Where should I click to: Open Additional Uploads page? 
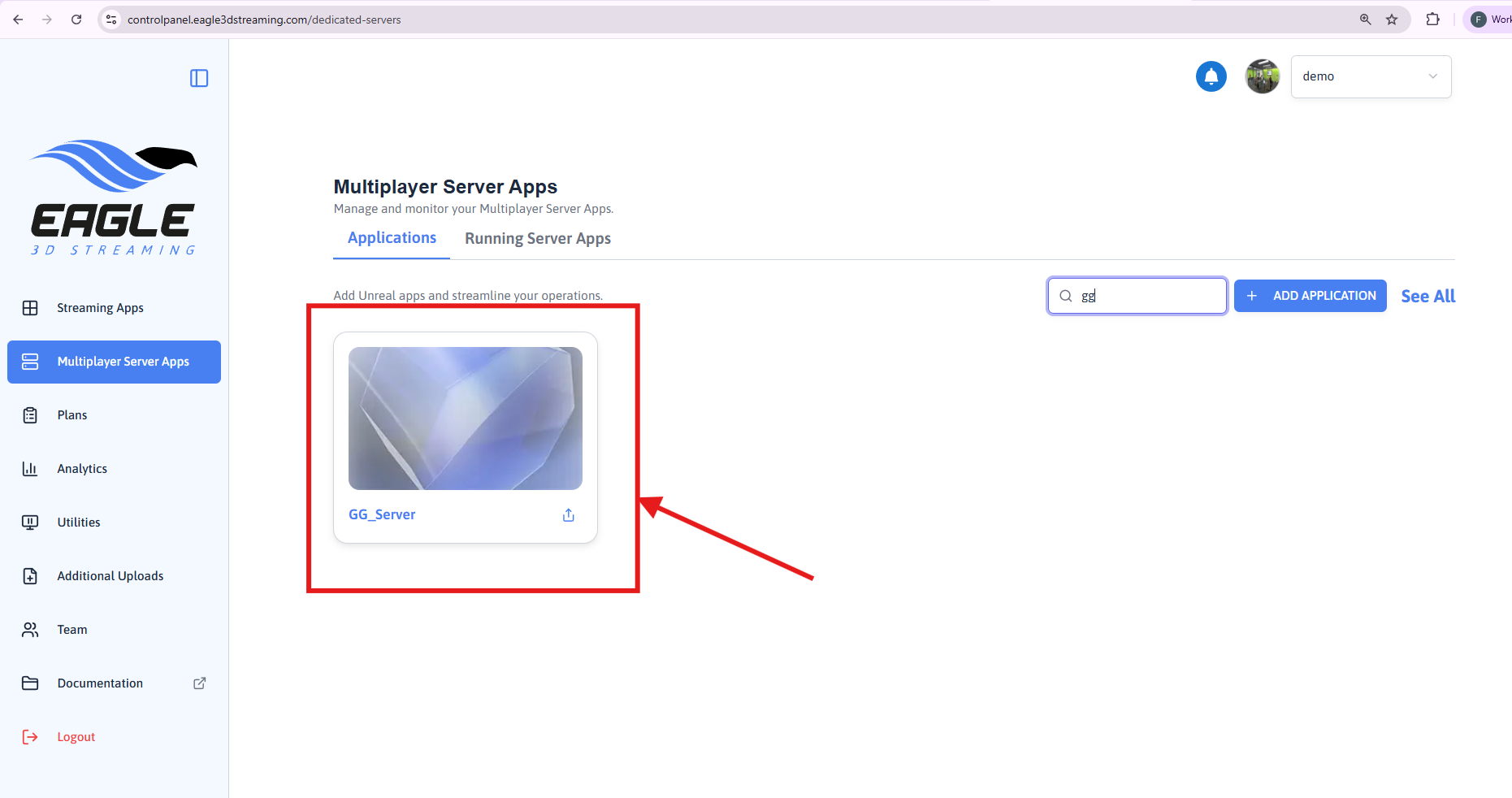[110, 576]
